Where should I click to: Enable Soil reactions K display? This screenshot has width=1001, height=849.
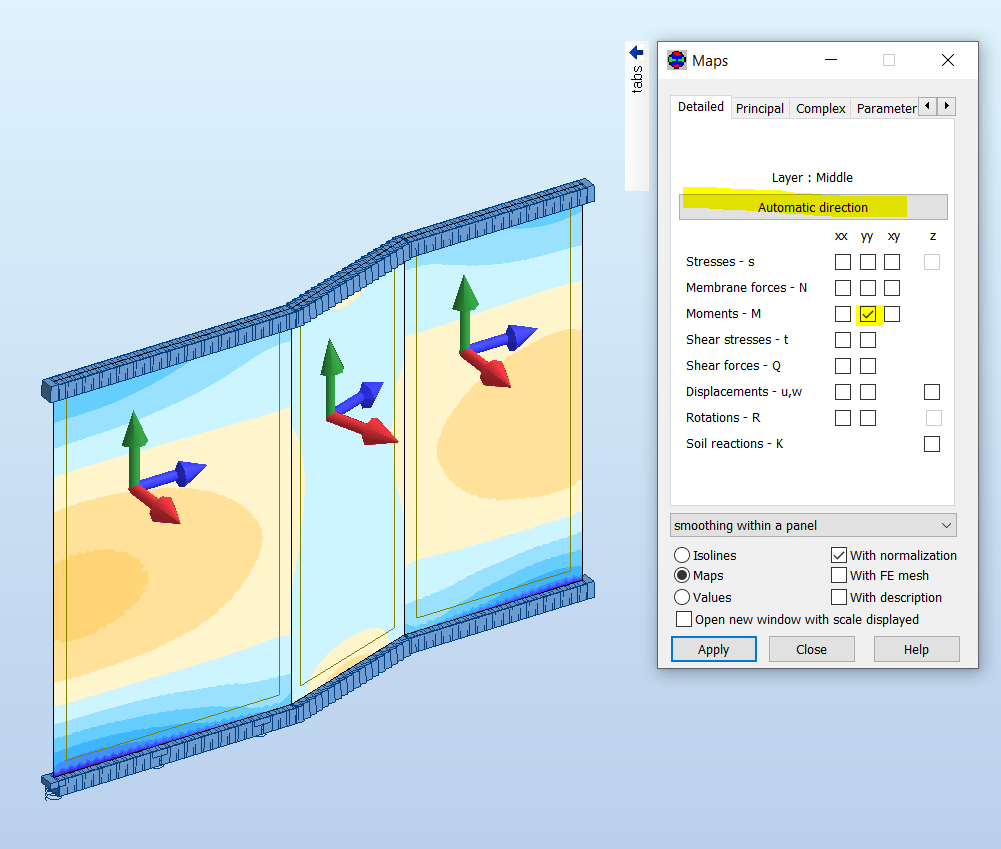pos(932,443)
